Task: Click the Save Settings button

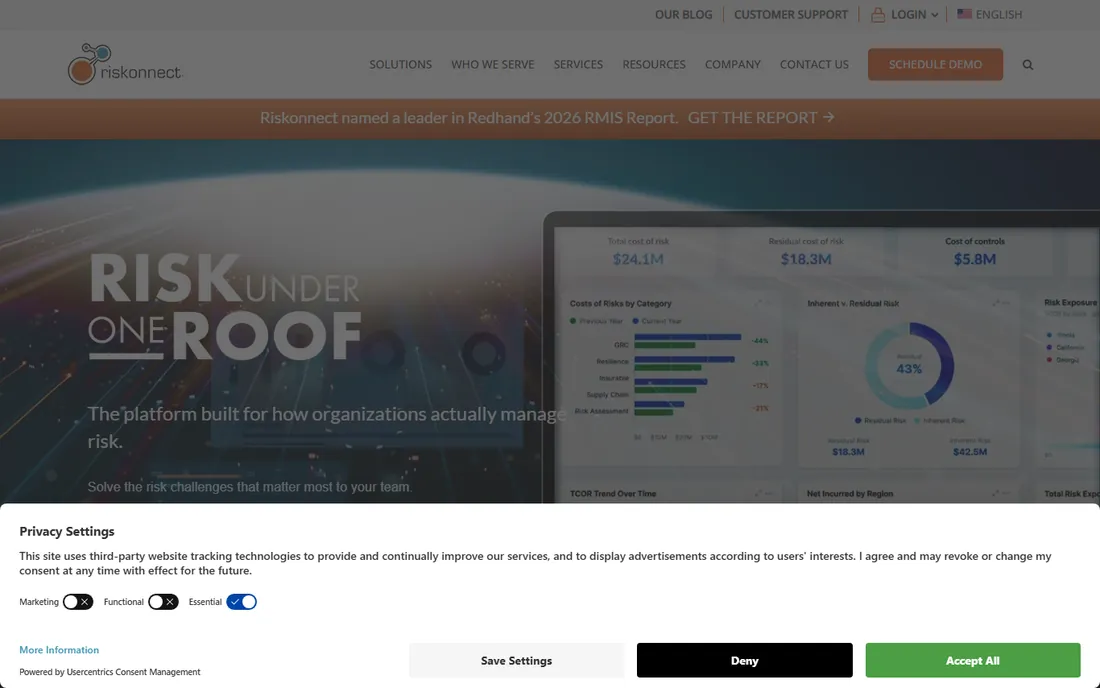Action: pos(516,661)
